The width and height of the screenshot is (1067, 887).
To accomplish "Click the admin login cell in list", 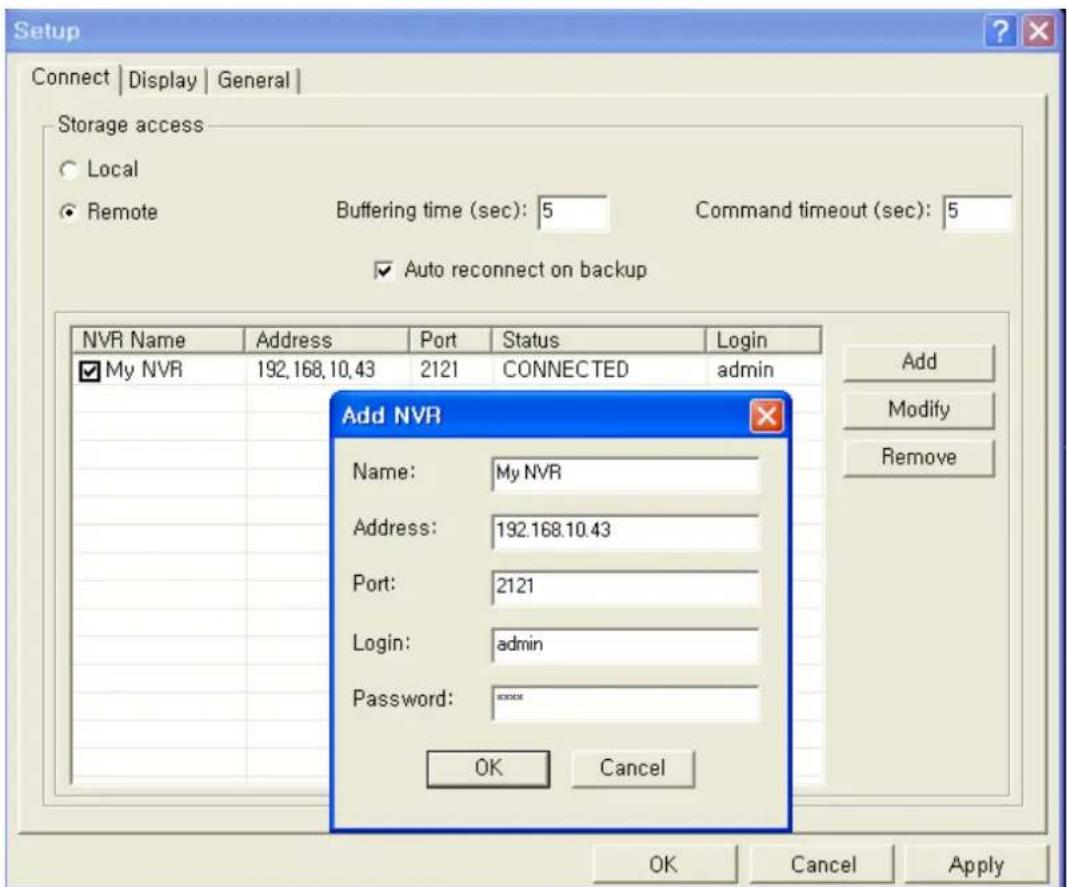I will point(745,370).
